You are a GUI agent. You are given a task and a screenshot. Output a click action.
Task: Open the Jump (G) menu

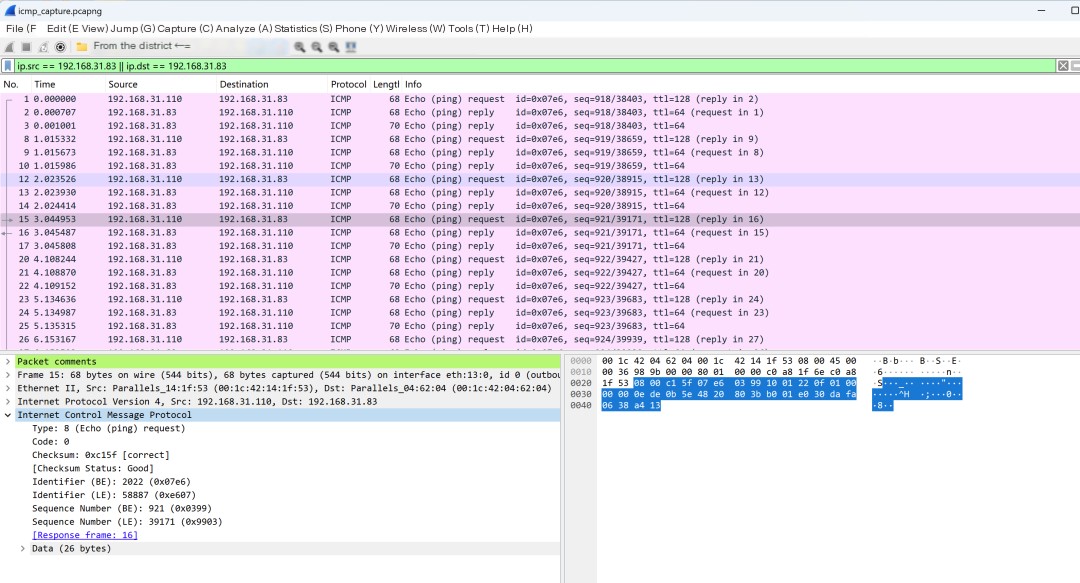(x=132, y=29)
